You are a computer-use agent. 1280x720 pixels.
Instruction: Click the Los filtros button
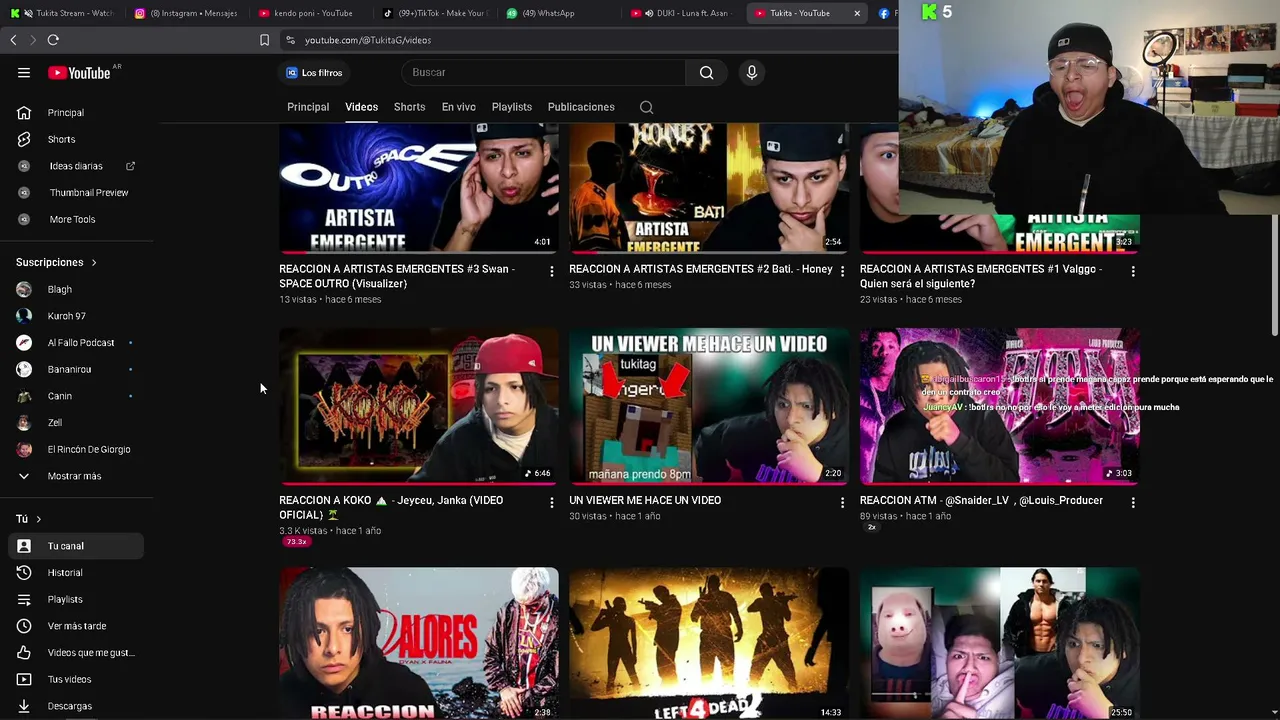(314, 73)
